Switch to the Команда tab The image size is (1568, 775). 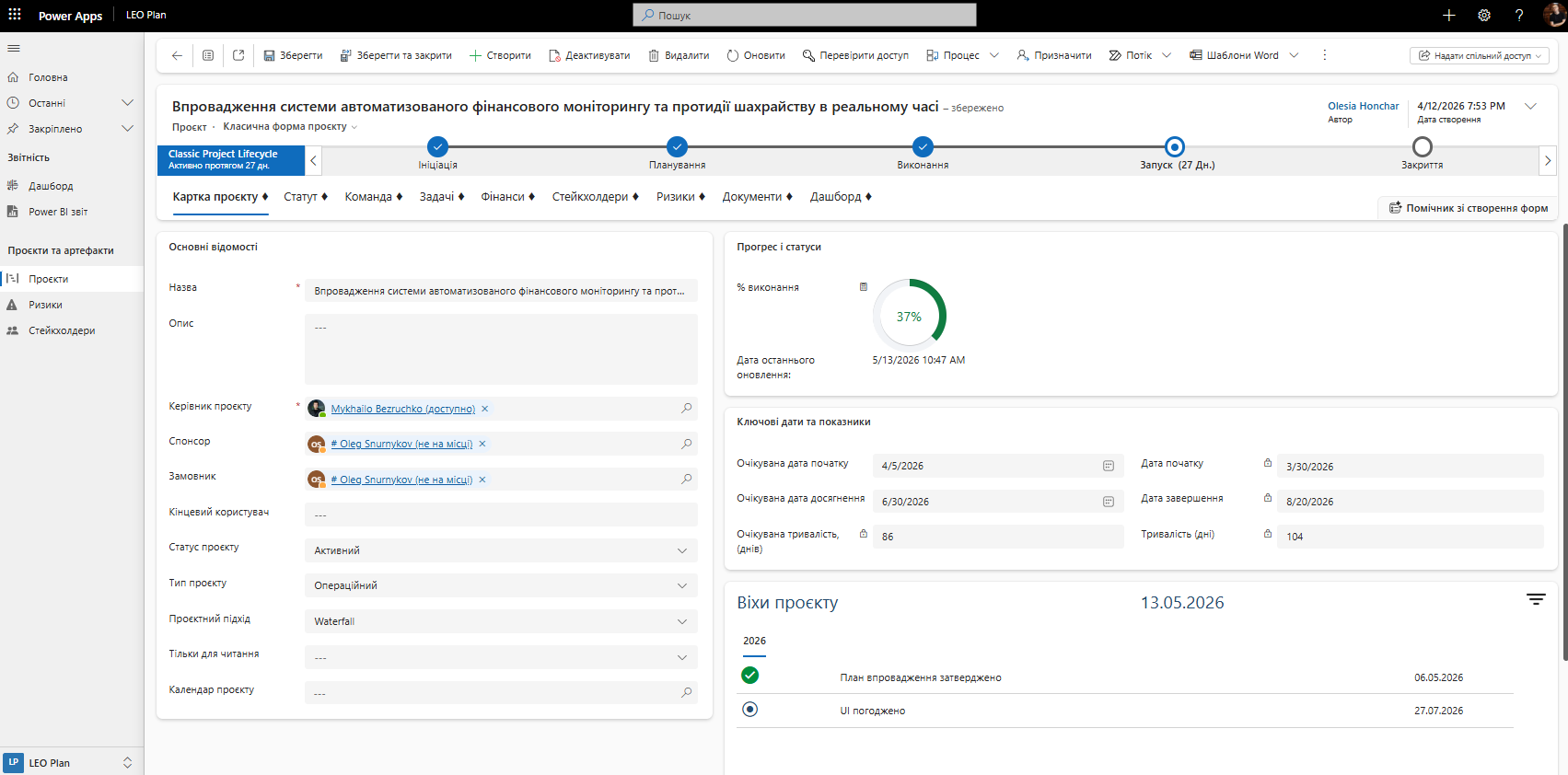point(373,197)
